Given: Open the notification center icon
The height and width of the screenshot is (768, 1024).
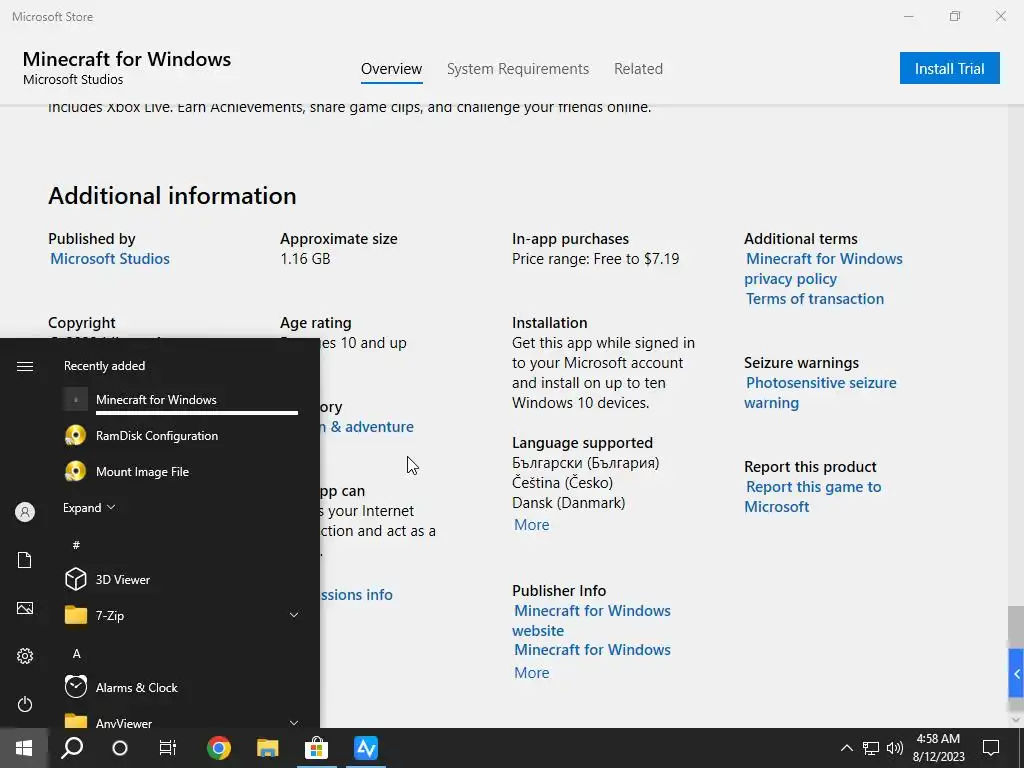Looking at the screenshot, I should coord(991,748).
